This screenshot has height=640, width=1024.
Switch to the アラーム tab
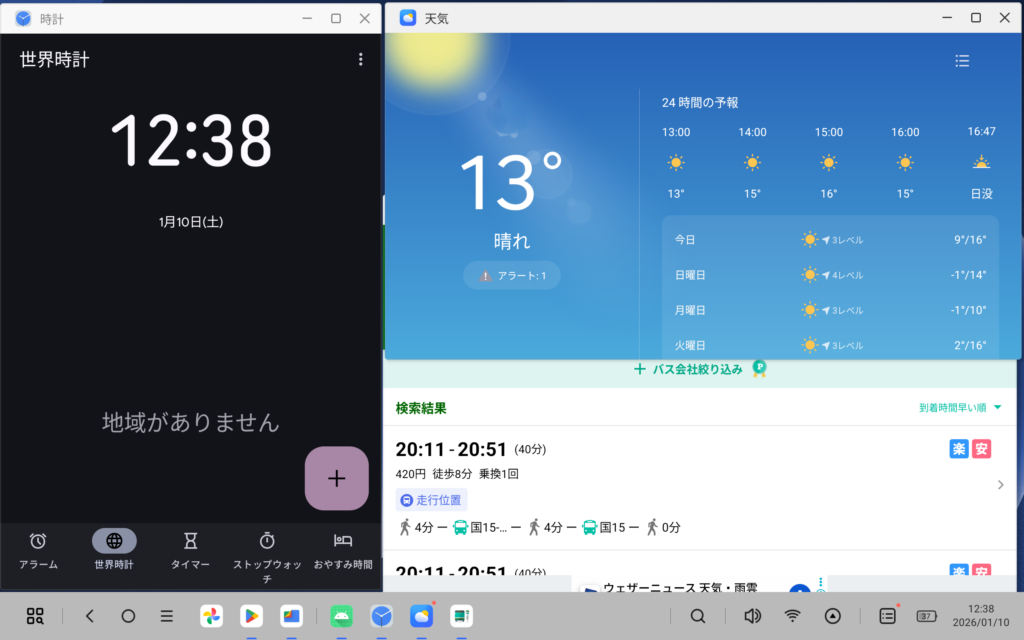coord(38,550)
